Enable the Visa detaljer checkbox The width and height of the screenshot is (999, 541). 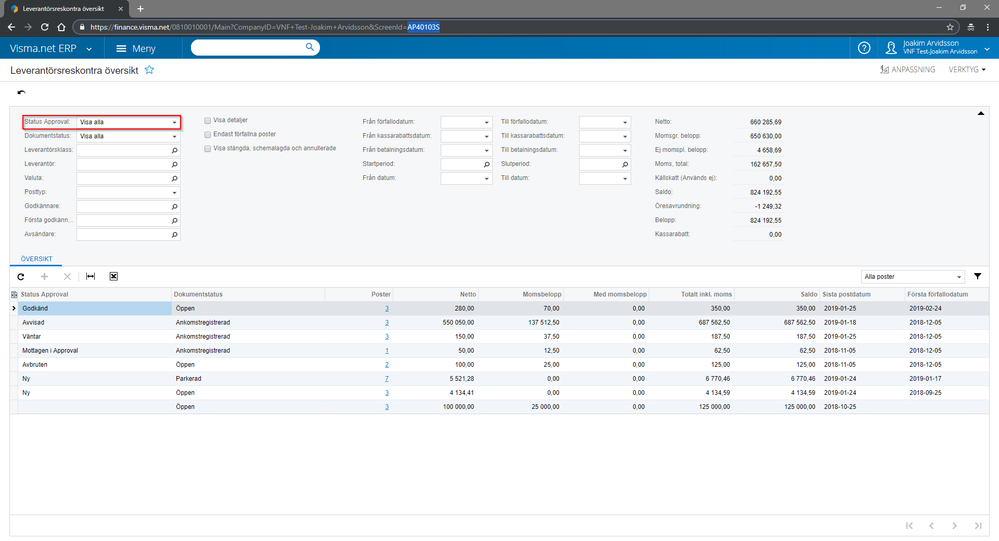point(207,120)
